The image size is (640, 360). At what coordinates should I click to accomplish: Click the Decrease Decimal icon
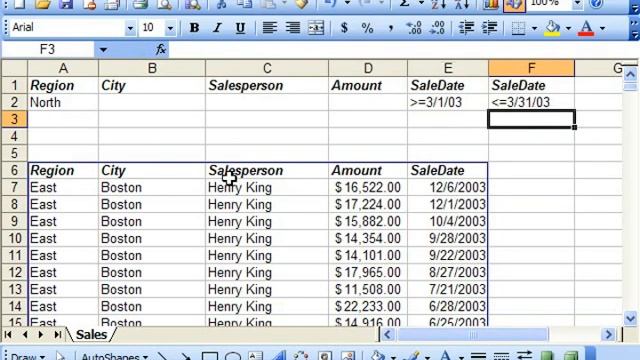(438, 28)
